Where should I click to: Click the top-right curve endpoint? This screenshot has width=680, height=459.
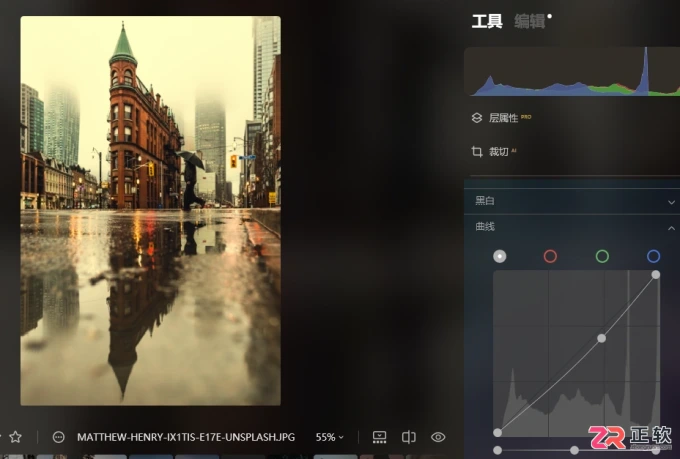(x=656, y=275)
